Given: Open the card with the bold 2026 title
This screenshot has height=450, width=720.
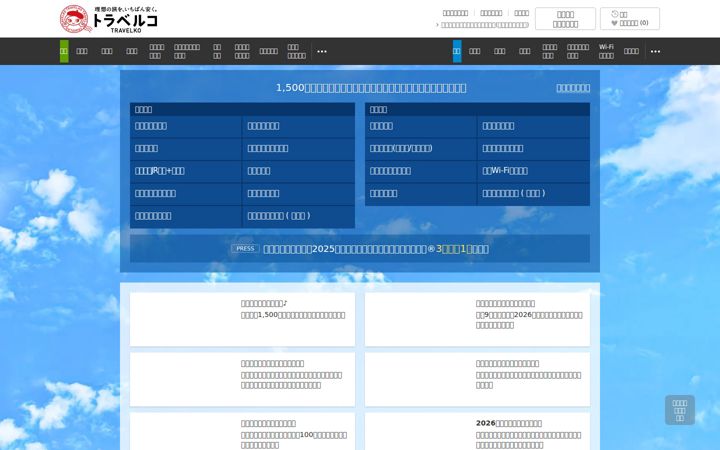Looking at the screenshot, I should (x=478, y=431).
